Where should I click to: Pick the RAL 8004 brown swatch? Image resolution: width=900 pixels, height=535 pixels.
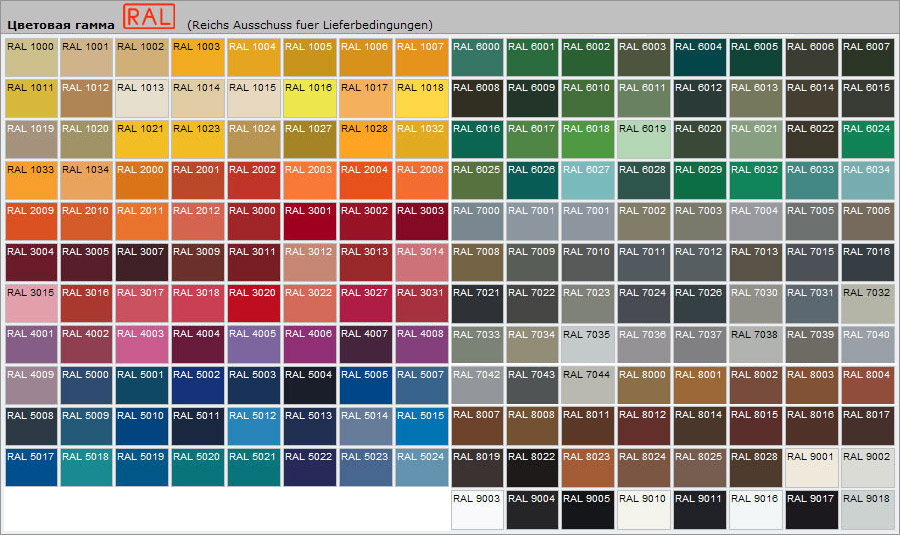[866, 385]
